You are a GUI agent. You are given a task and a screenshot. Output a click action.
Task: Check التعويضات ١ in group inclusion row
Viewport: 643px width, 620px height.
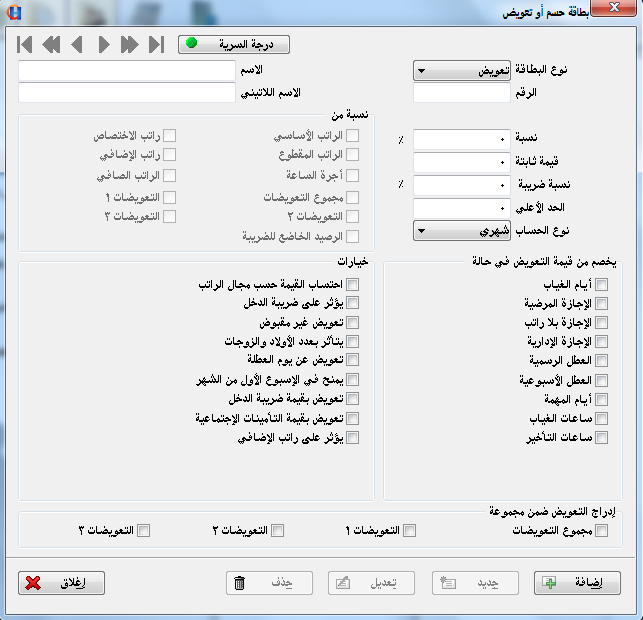(x=409, y=530)
